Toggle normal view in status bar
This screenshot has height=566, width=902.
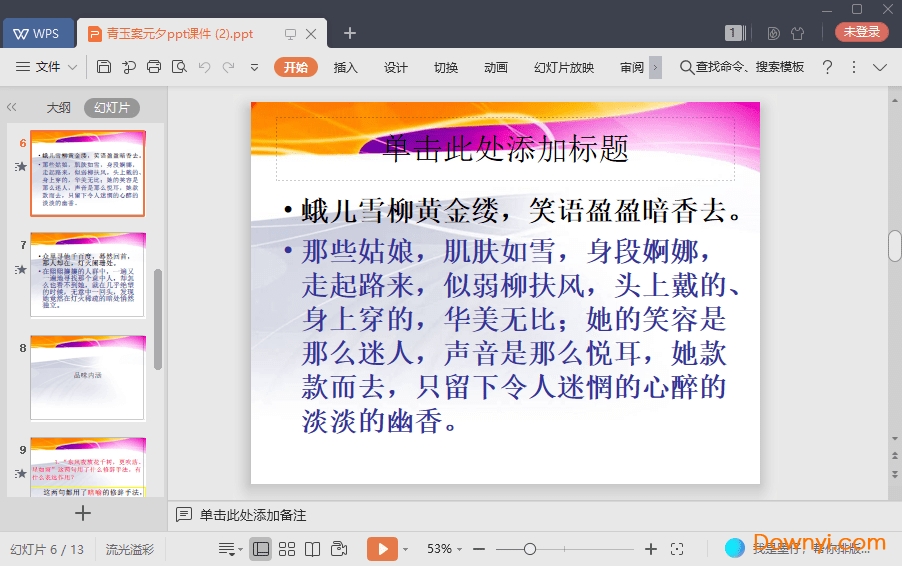click(261, 549)
